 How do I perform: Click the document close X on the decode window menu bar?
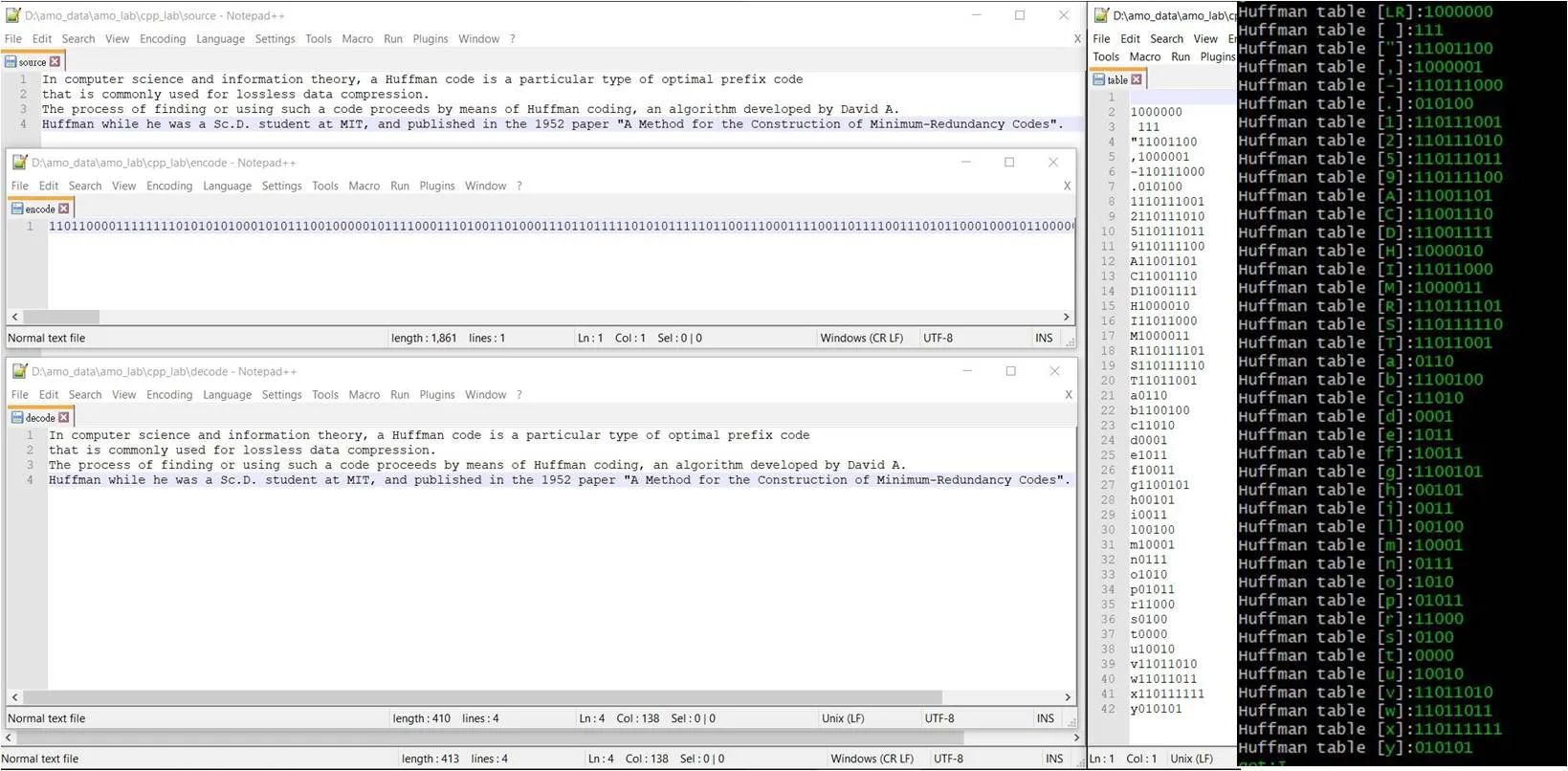1069,395
